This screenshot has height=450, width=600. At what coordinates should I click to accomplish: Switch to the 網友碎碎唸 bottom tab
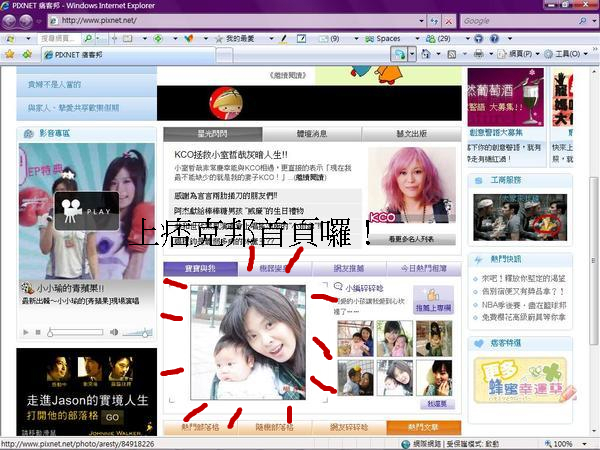pyautogui.click(x=349, y=427)
